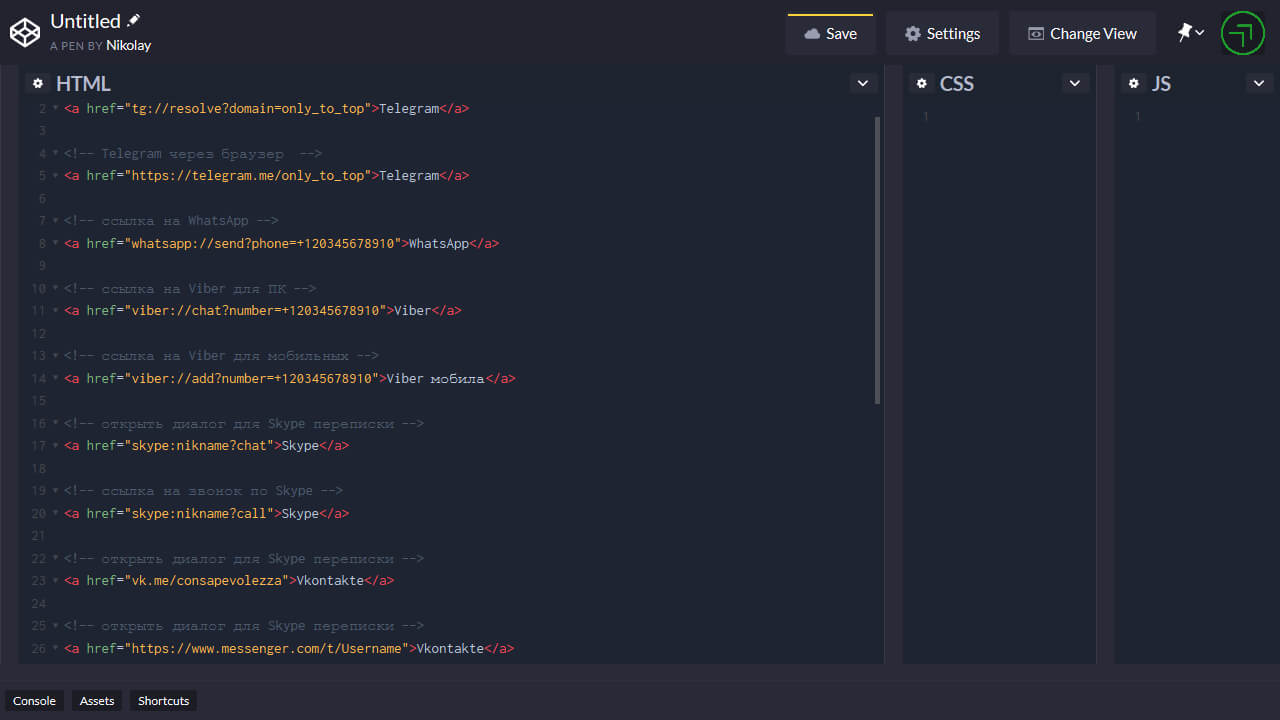Open JS editor settings gear
Screen dimensions: 1280x720
pos(1134,84)
